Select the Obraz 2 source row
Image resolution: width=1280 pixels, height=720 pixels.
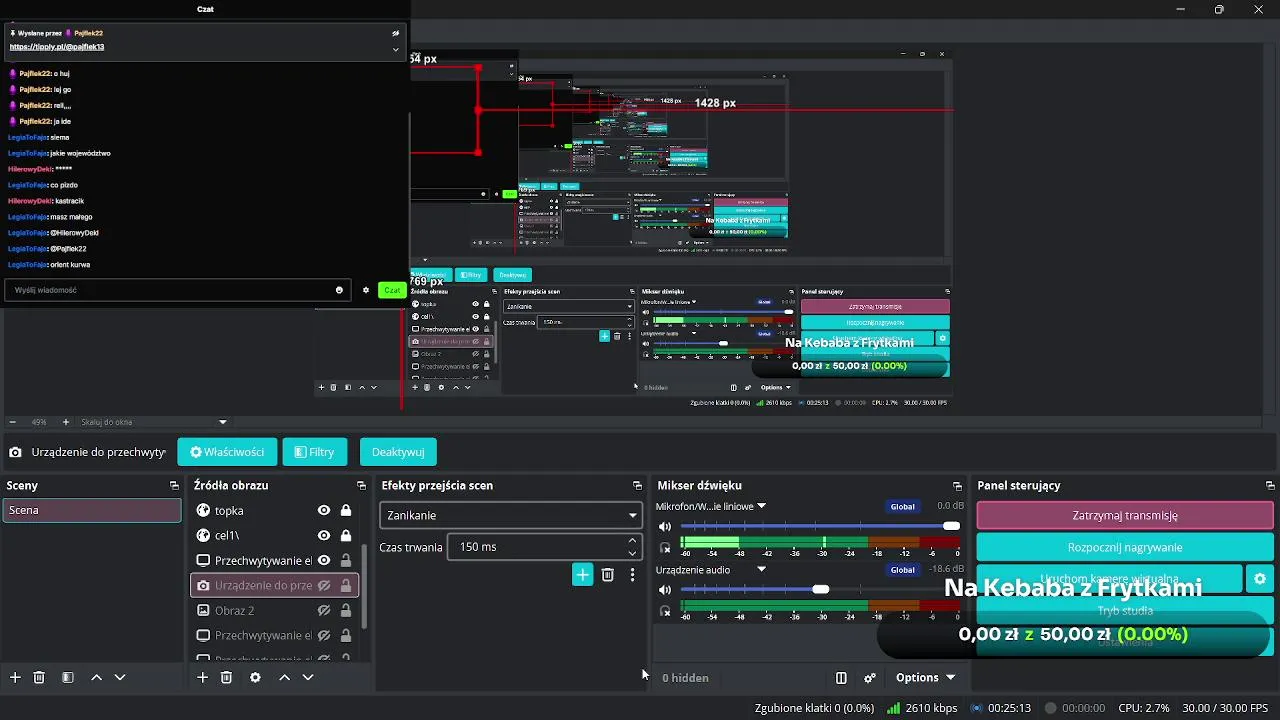[x=275, y=610]
